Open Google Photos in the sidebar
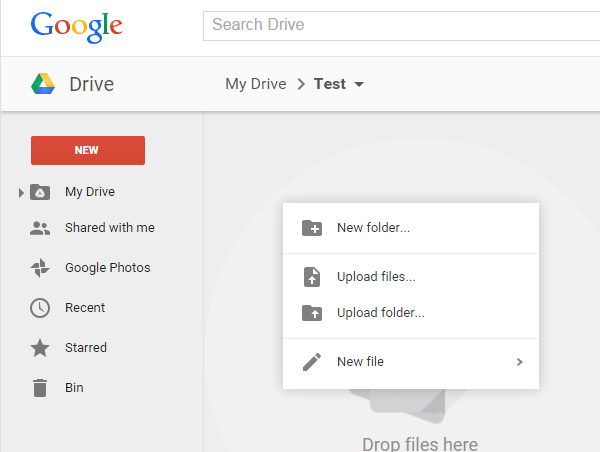This screenshot has width=600, height=452. coord(108,268)
